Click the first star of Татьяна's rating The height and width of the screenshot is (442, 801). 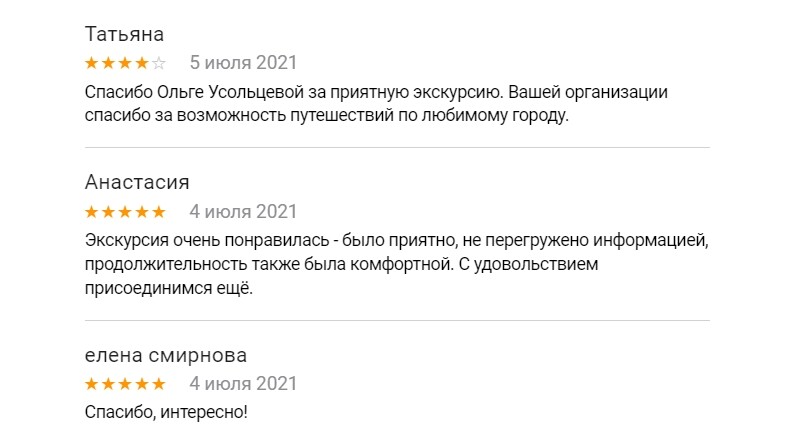coord(92,63)
